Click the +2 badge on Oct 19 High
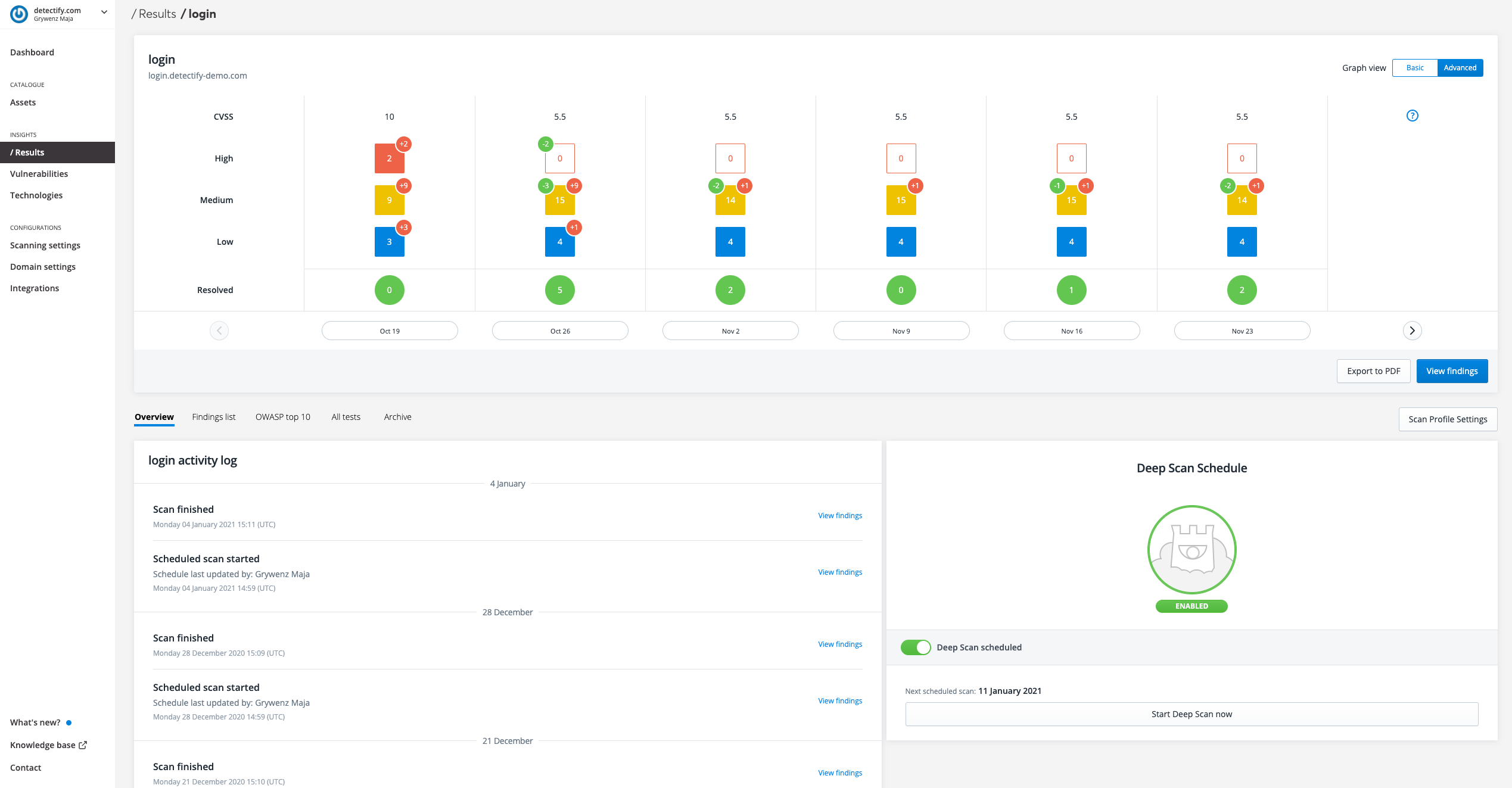 pyautogui.click(x=404, y=144)
